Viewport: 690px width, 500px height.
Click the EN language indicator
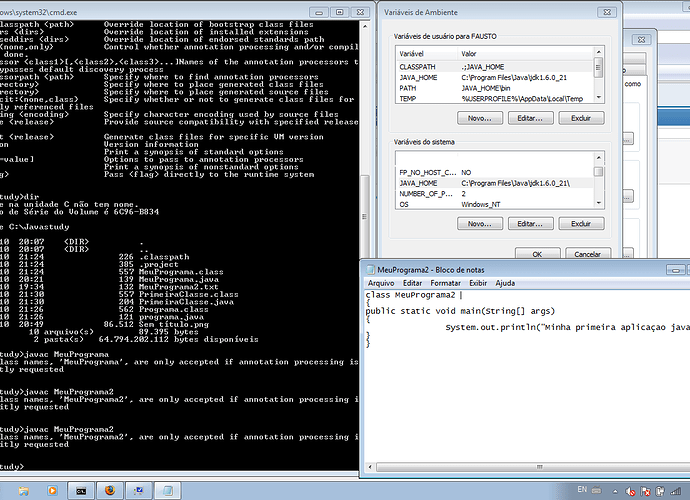pyautogui.click(x=582, y=489)
